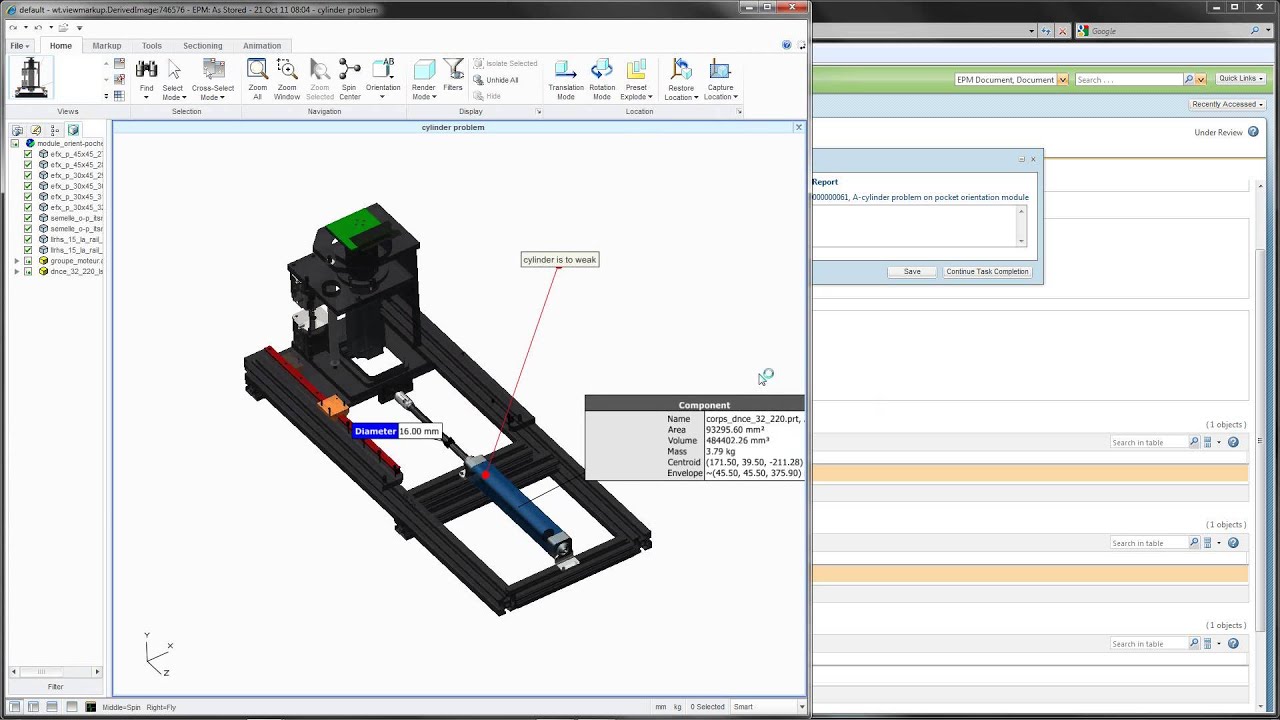Open the File menu
This screenshot has height=720, width=1280.
(19, 46)
